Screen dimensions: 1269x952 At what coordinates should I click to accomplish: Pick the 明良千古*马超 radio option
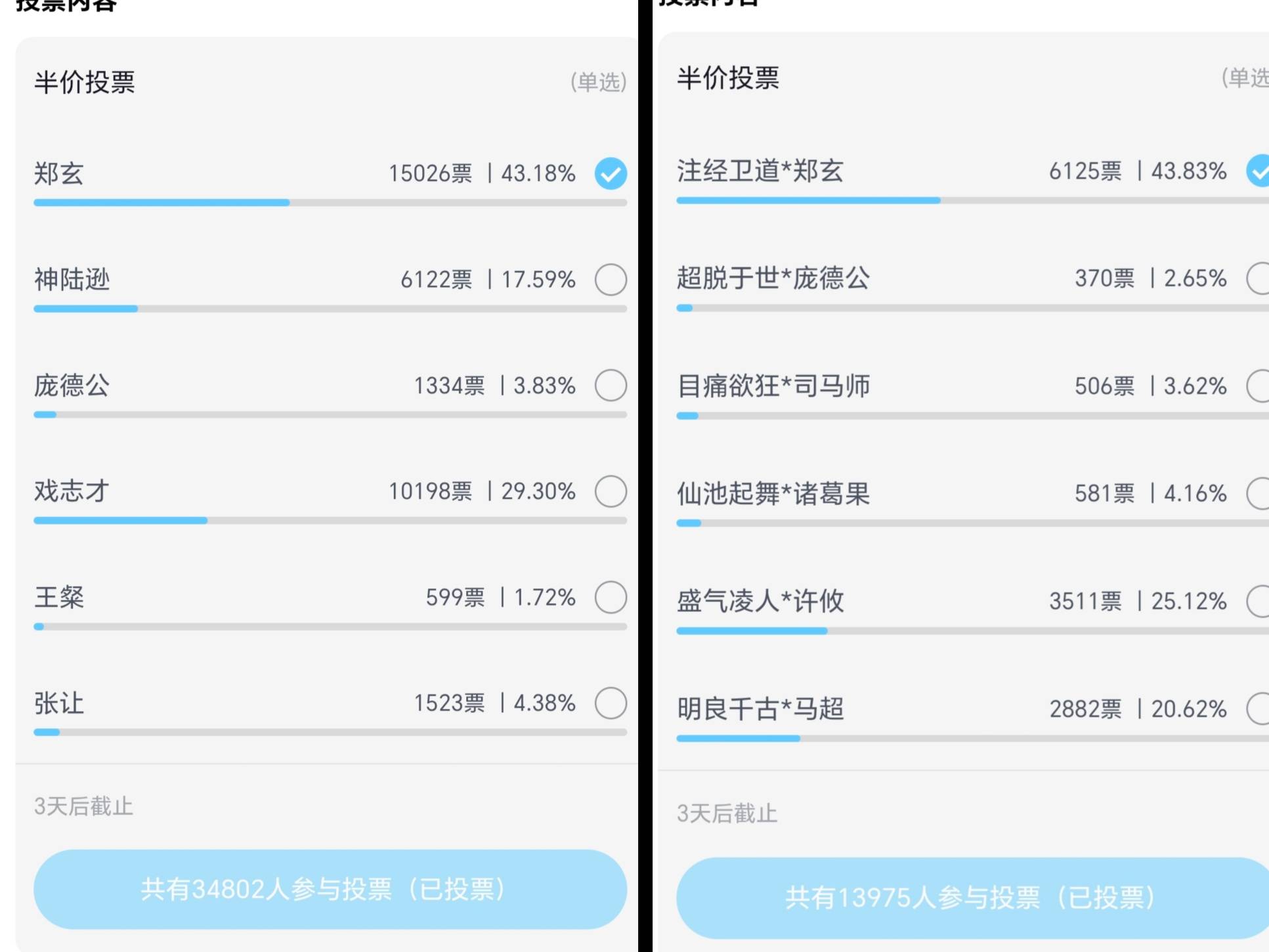click(1259, 708)
